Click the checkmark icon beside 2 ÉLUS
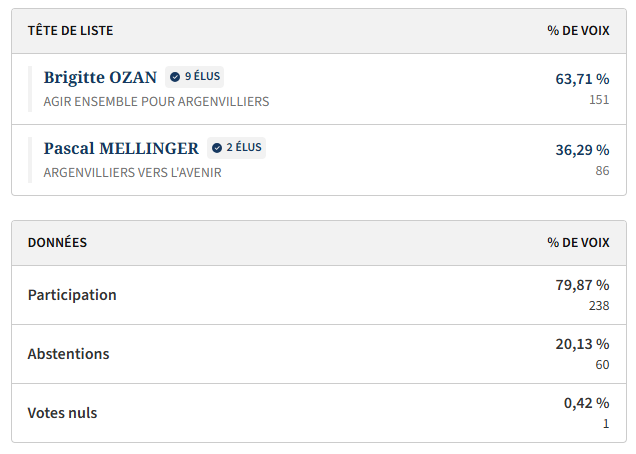 coord(217,148)
